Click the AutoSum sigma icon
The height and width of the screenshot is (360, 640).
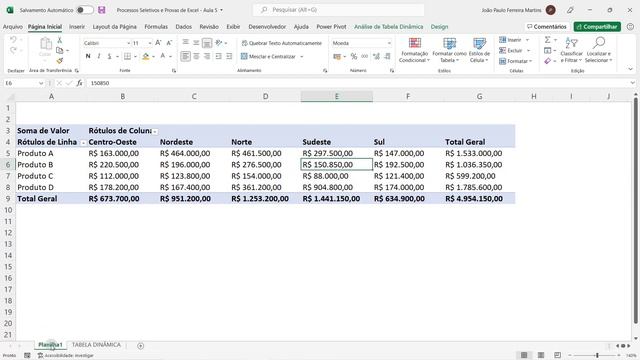[x=547, y=40]
